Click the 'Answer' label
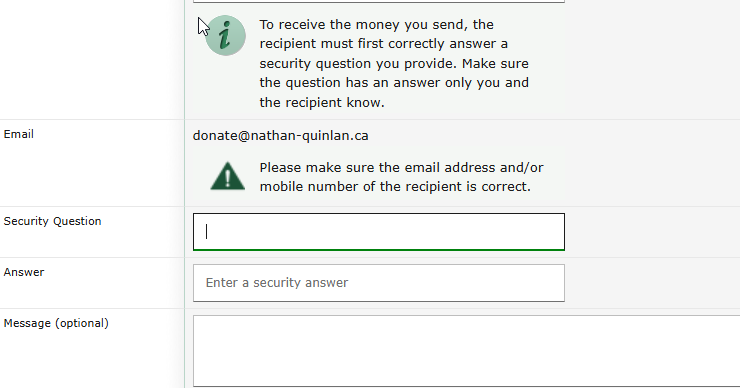The height and width of the screenshot is (388, 740). coord(24,272)
